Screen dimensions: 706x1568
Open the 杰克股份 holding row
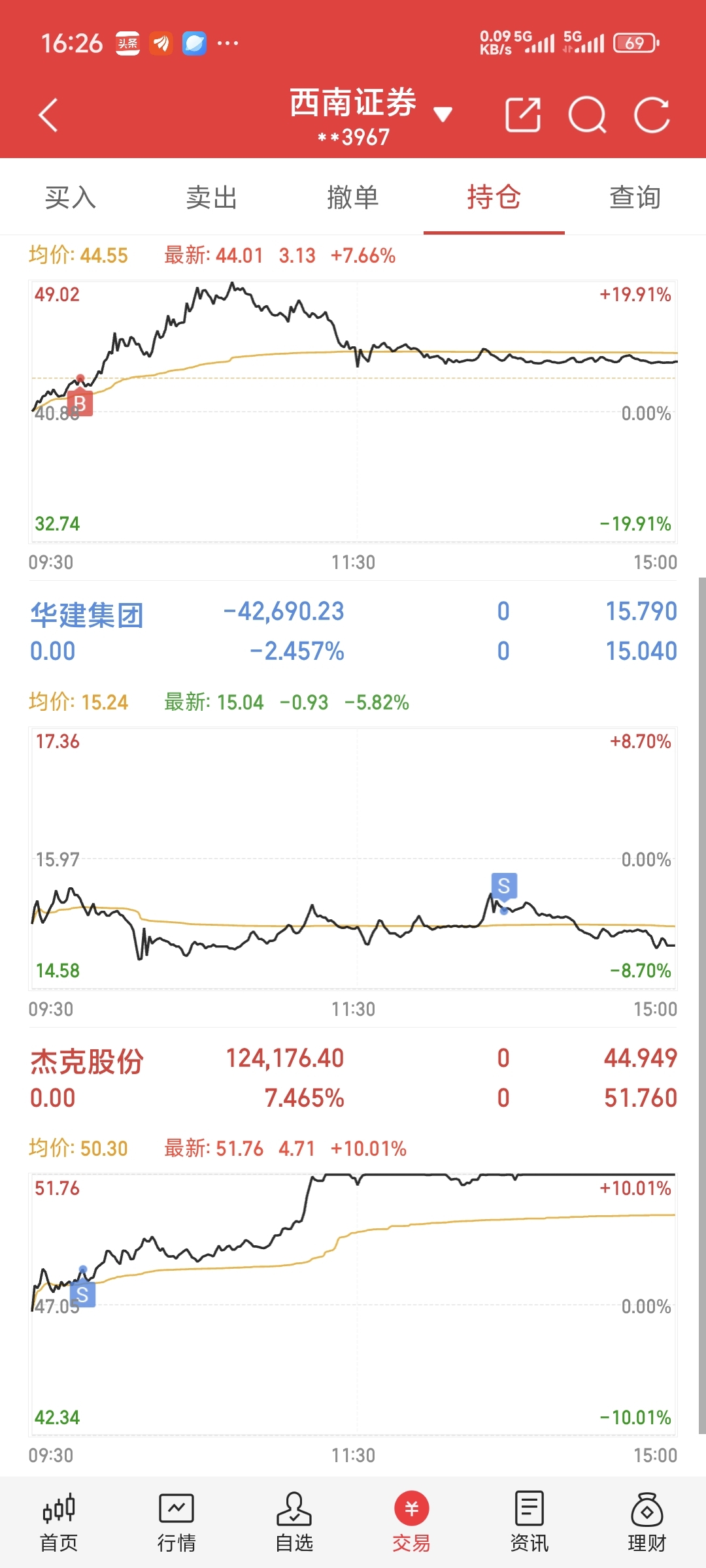353,1078
